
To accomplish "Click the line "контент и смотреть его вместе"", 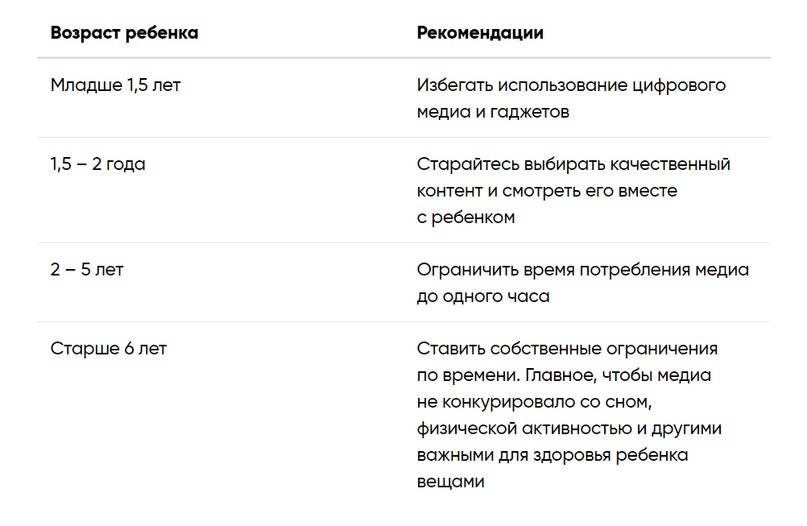I will pos(547,190).
